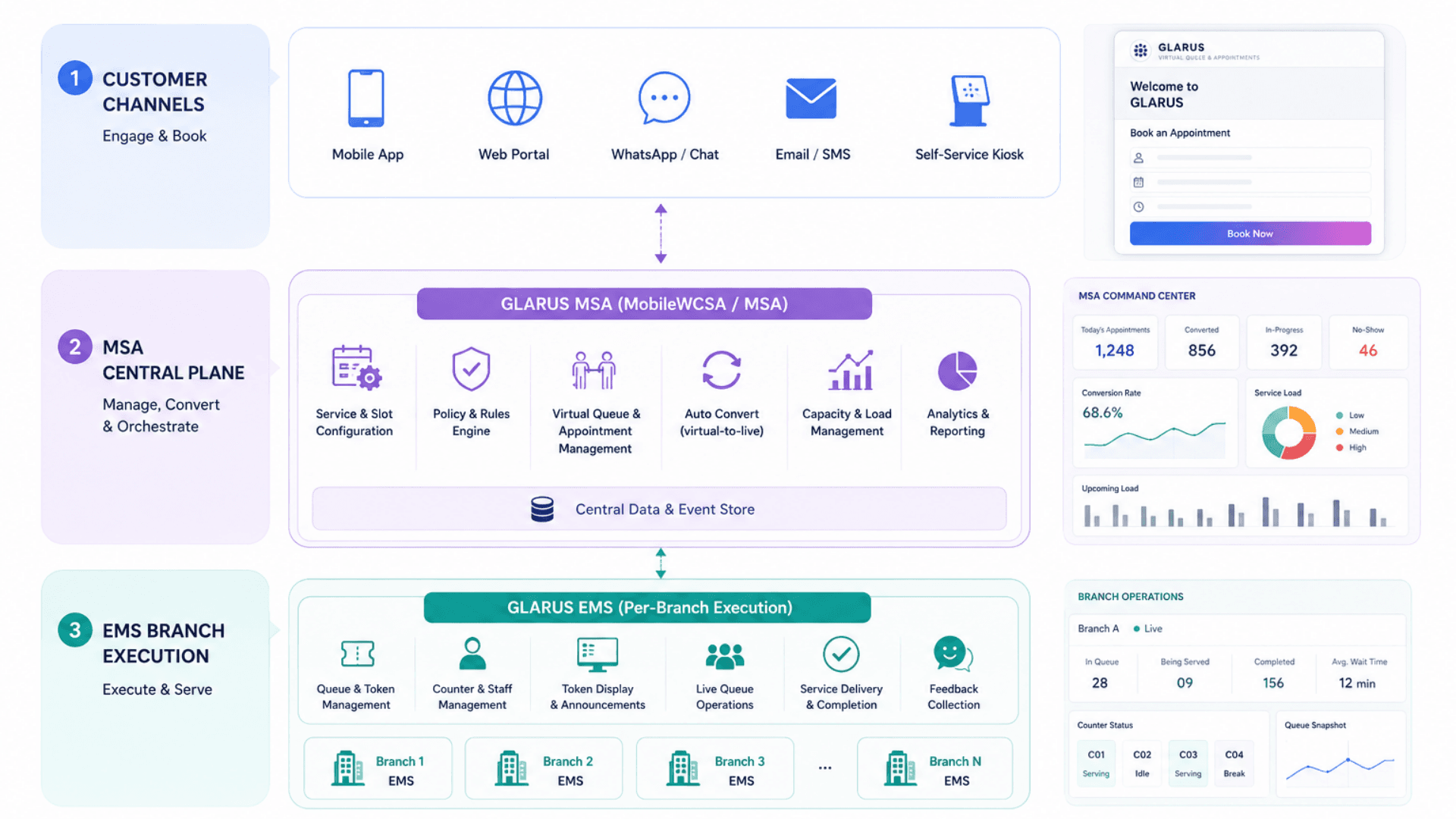
Task: Select the Policy & Rules Engine shield icon
Action: point(471,369)
